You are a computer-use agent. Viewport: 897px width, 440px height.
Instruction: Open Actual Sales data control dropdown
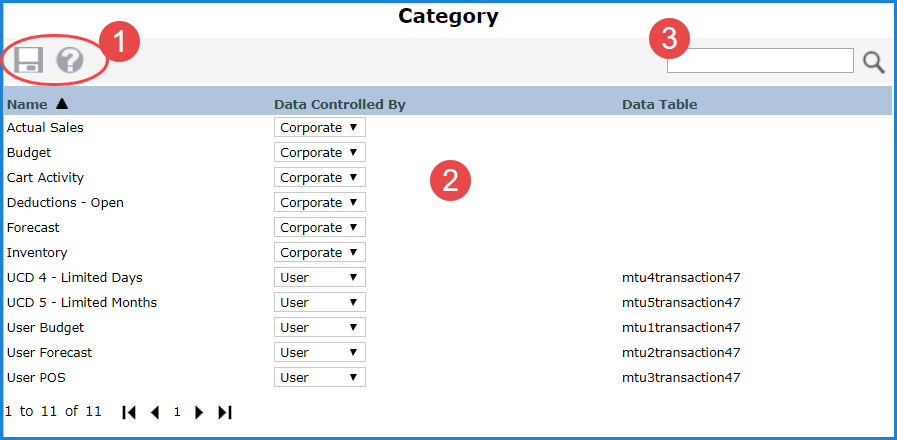pyautogui.click(x=319, y=128)
